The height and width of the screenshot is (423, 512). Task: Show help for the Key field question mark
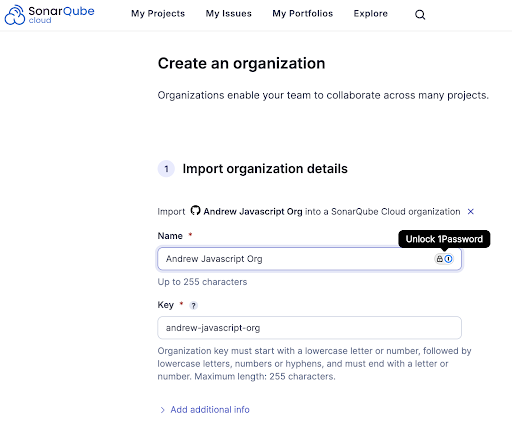click(193, 305)
